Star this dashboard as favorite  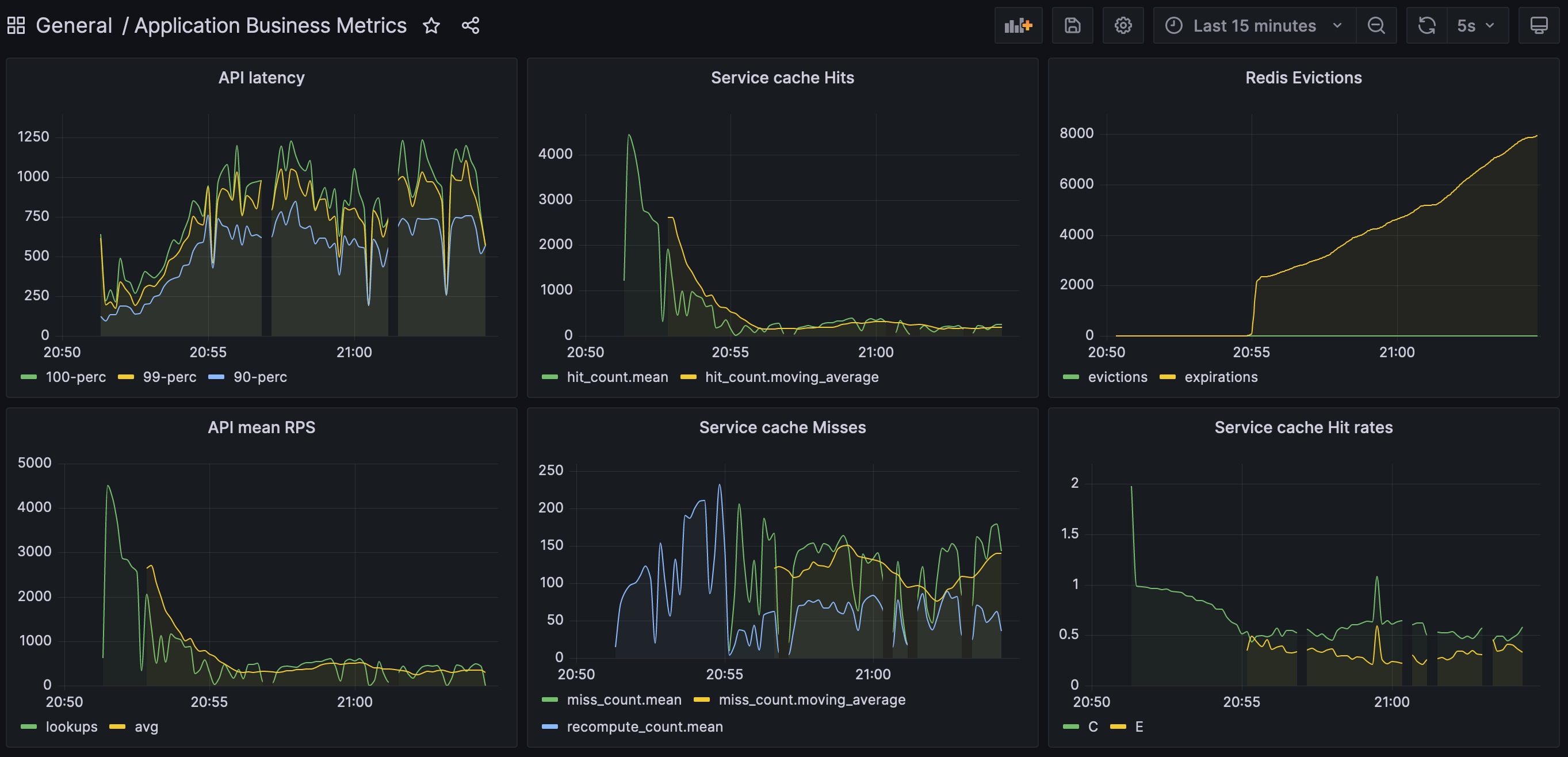click(431, 25)
